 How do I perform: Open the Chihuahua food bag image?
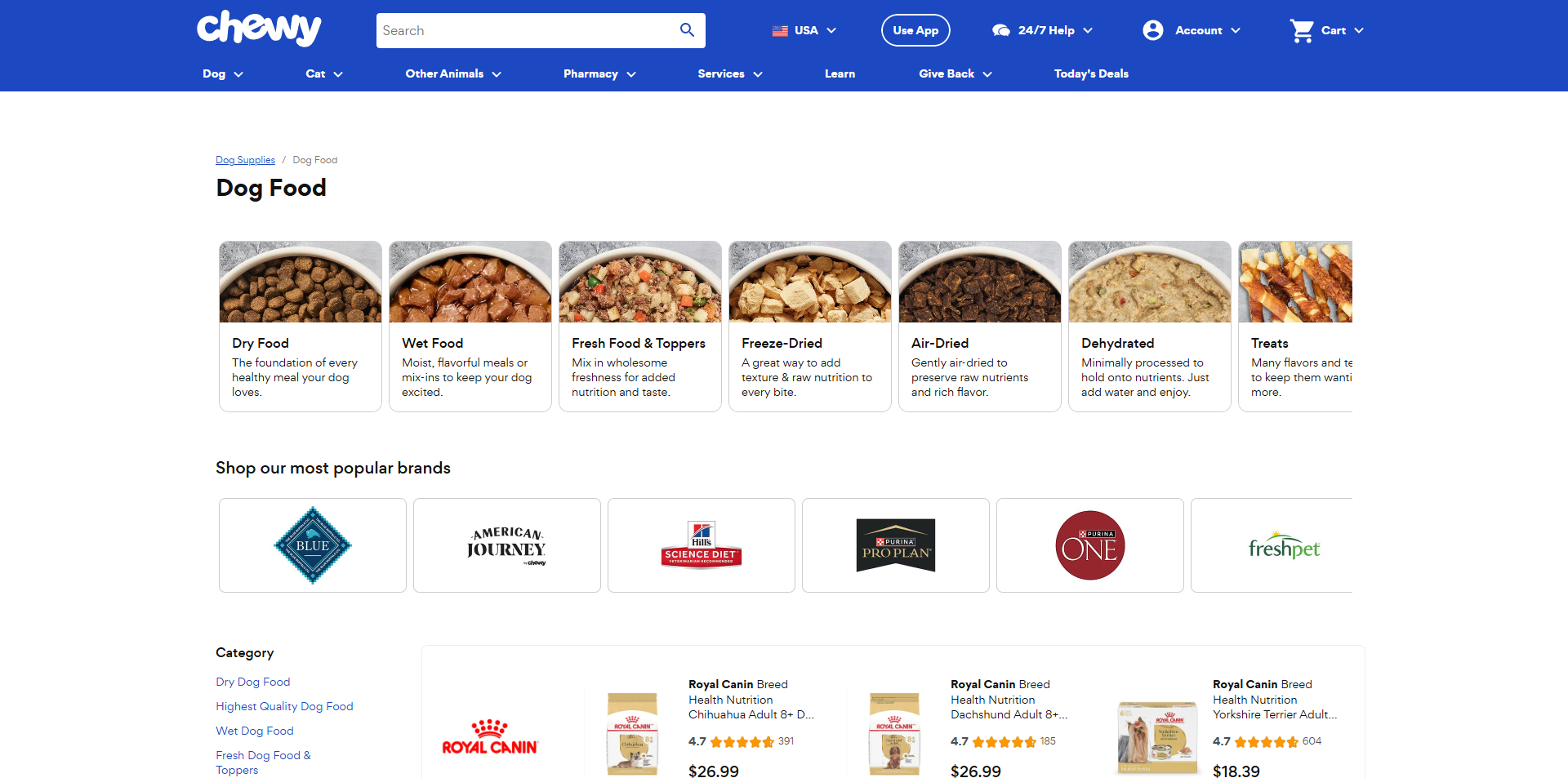(x=632, y=734)
